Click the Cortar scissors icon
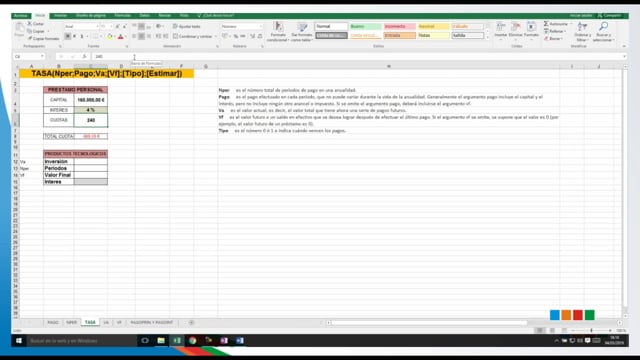 30,24
